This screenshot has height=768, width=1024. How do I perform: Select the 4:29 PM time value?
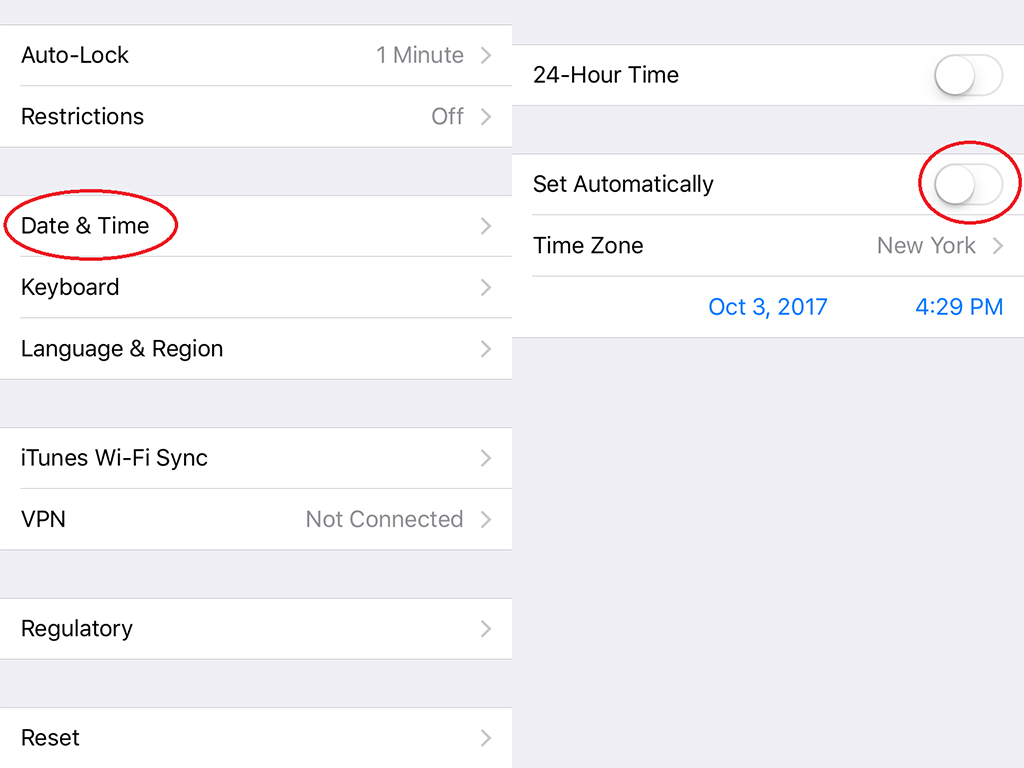(959, 307)
